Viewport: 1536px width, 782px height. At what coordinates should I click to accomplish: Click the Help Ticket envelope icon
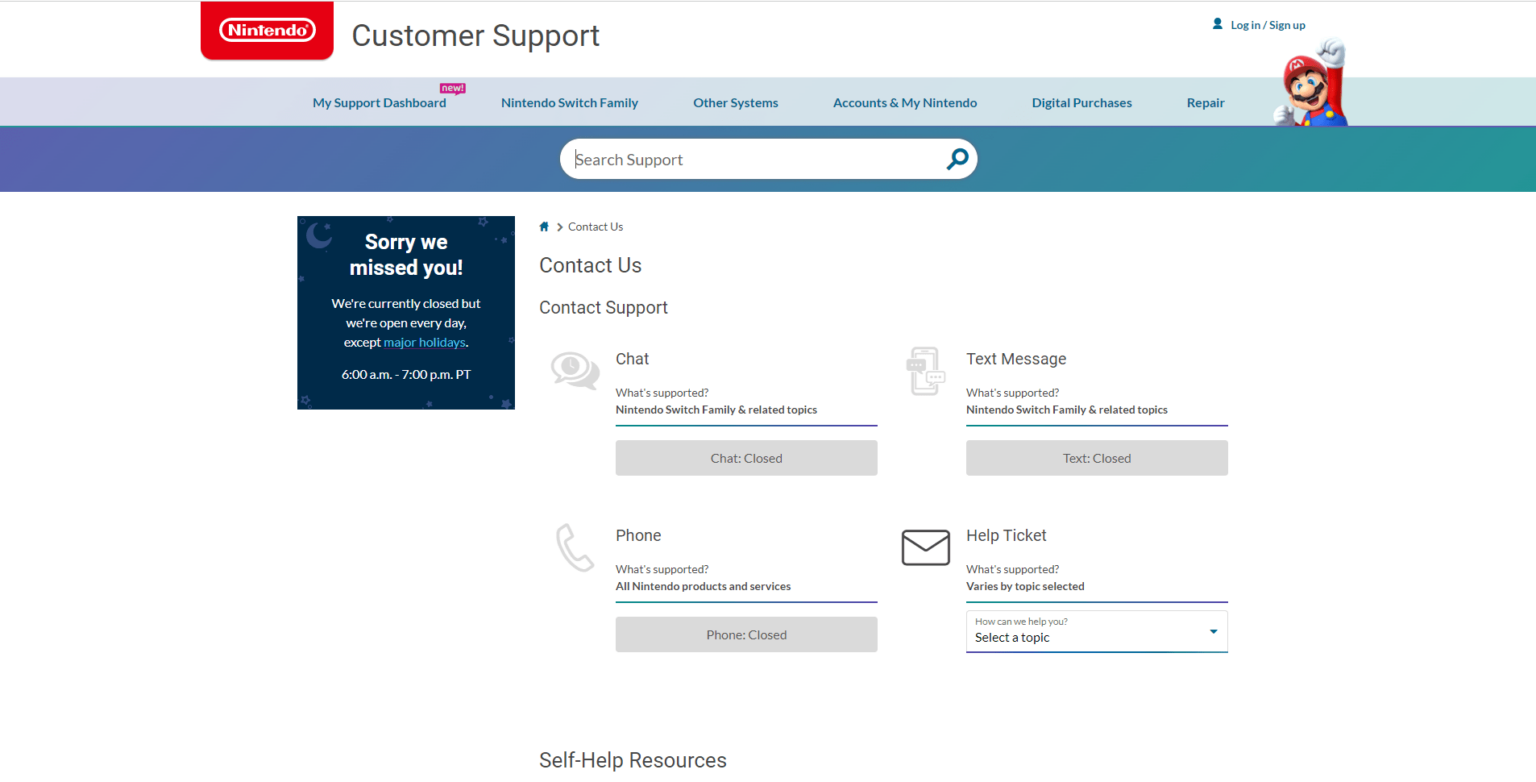pos(925,547)
